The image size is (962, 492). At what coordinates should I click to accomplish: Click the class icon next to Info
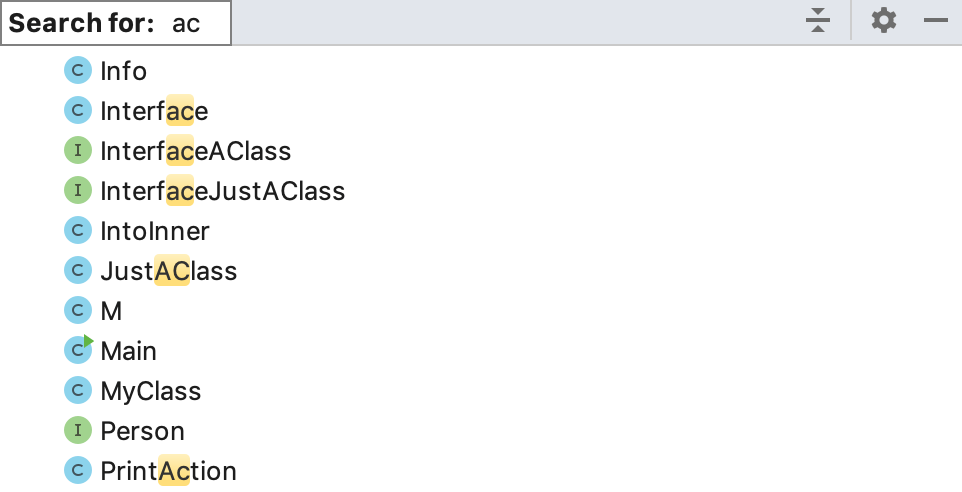(78, 71)
